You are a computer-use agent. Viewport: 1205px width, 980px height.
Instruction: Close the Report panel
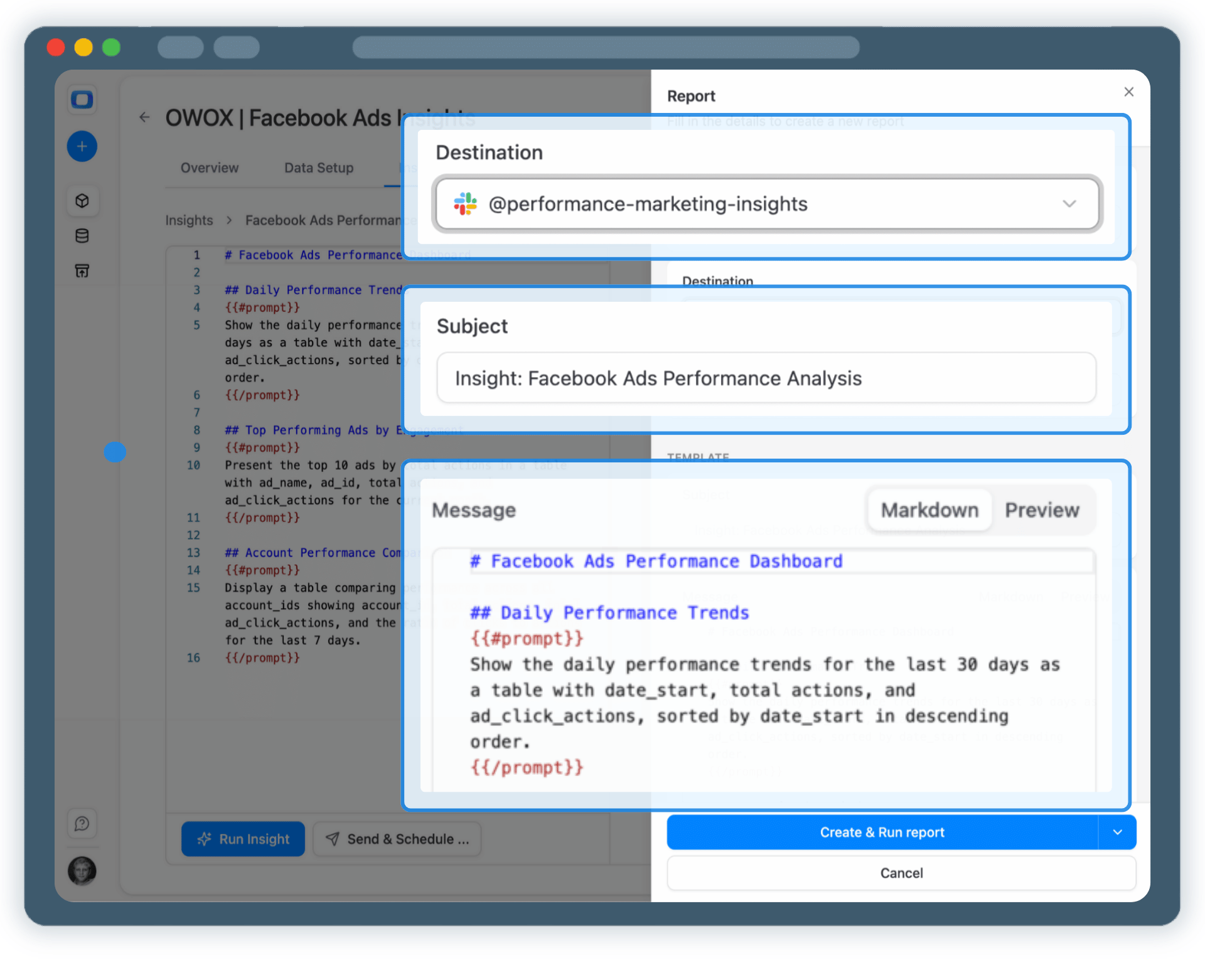(x=1128, y=92)
